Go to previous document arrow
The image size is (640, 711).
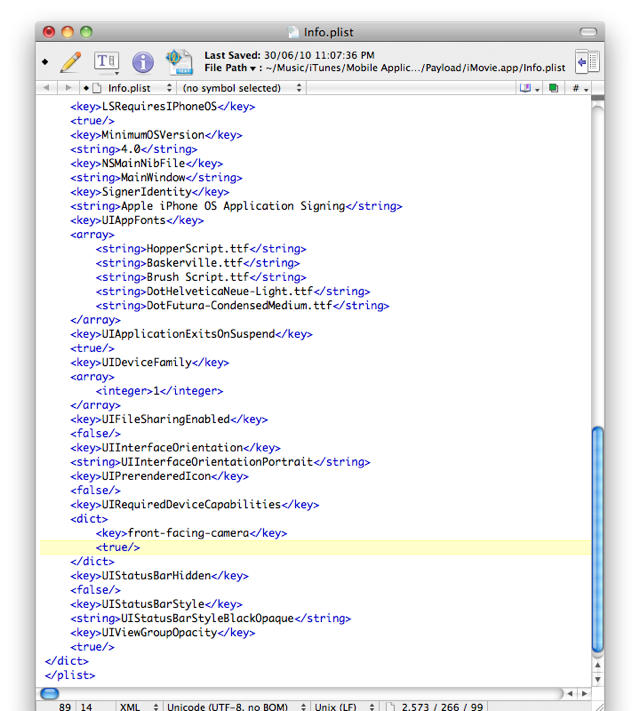[47, 88]
